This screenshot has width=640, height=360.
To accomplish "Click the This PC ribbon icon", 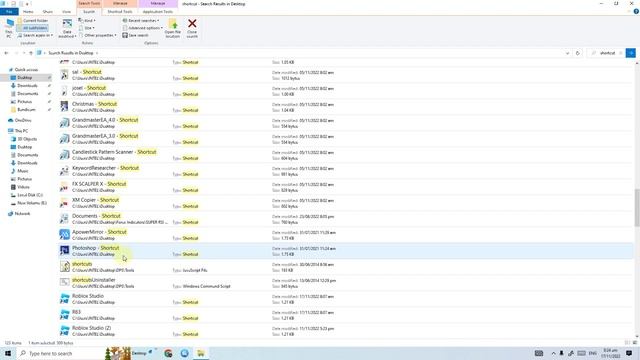I will (9, 24).
